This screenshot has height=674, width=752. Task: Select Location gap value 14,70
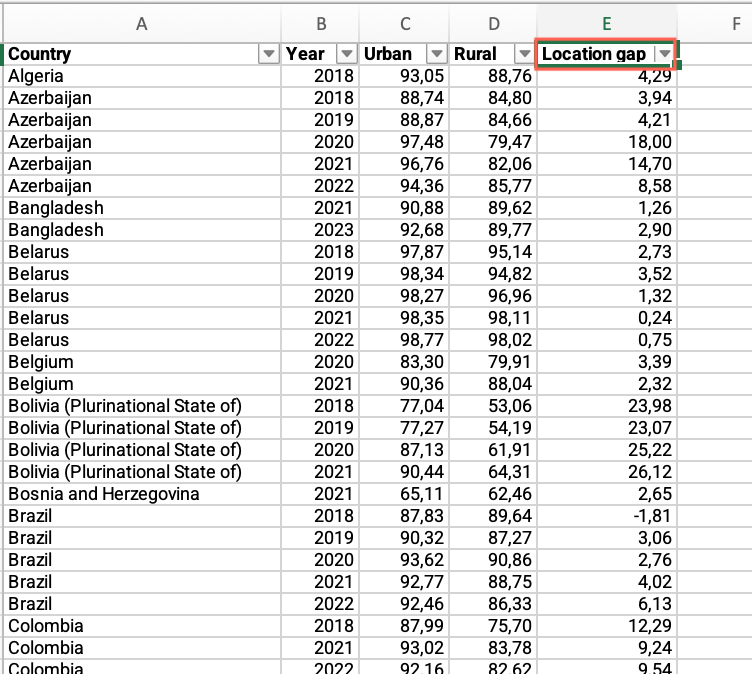pyautogui.click(x=607, y=164)
